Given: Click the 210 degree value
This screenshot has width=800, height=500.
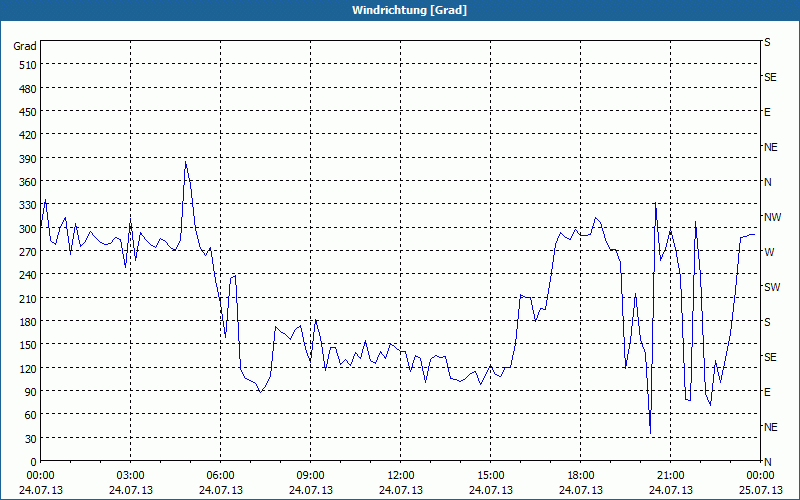Looking at the screenshot, I should click(28, 298).
